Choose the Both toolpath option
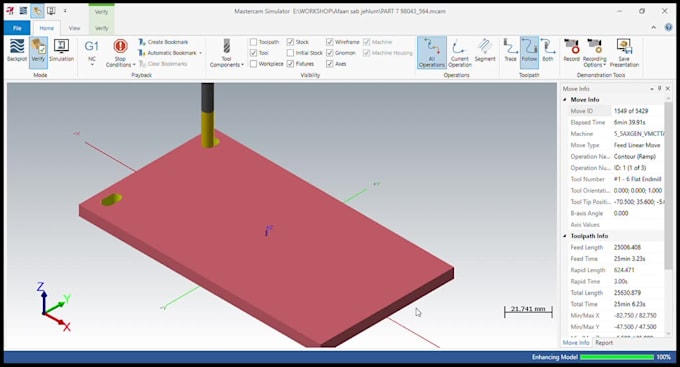Screen dimensions: 680x367 tap(548, 50)
